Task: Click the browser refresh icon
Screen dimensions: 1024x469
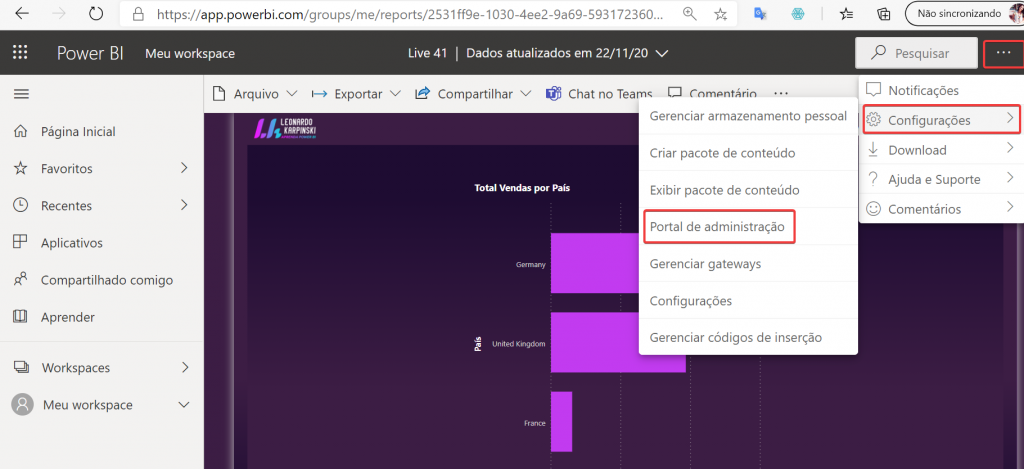Action: 96,14
